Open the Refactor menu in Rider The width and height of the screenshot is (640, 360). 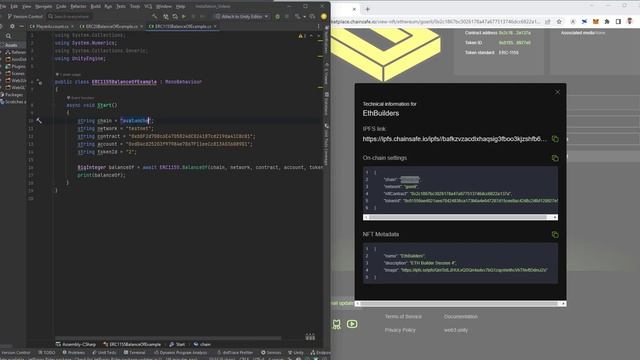point(78,7)
